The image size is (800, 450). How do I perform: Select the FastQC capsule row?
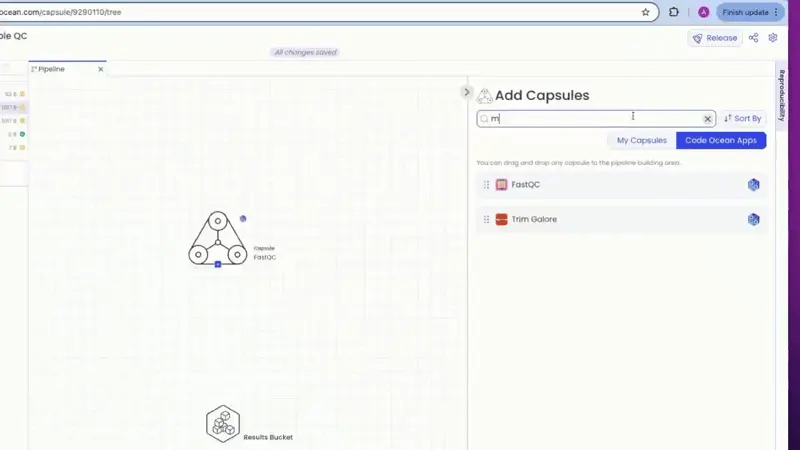pyautogui.click(x=621, y=185)
